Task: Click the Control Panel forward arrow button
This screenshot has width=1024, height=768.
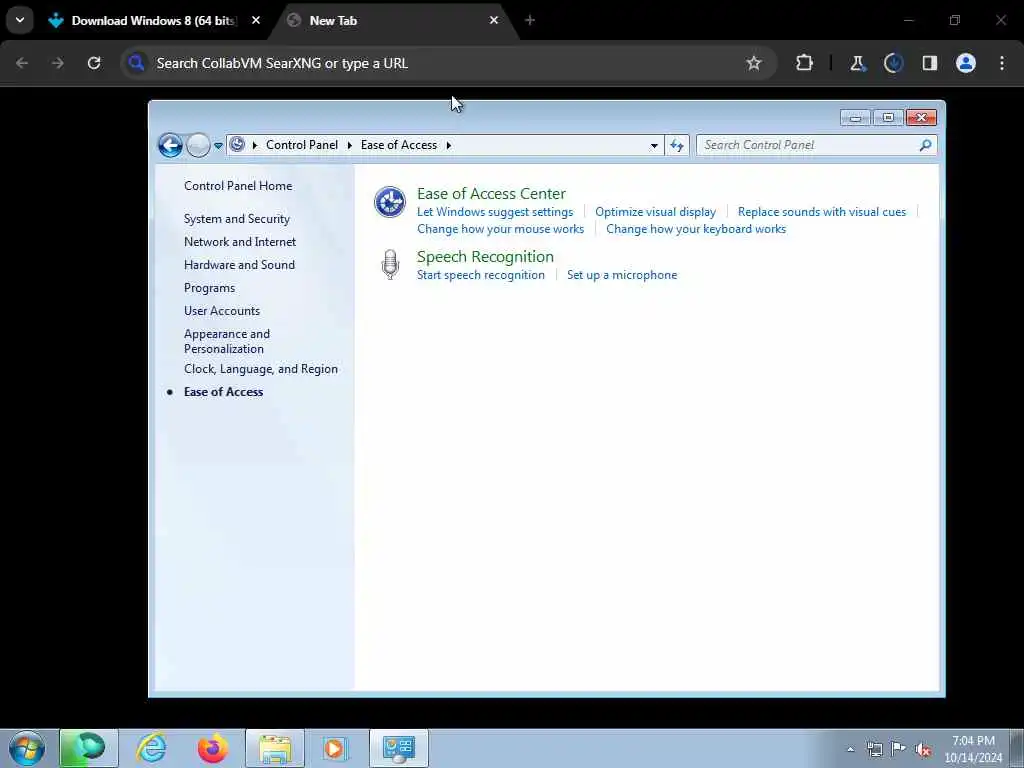Action: [x=198, y=145]
